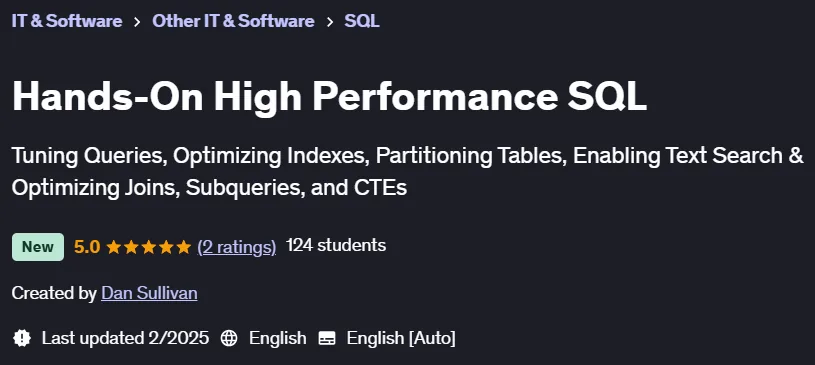
Task: Click chevron separator before SQL breadcrumb
Action: click(x=330, y=21)
